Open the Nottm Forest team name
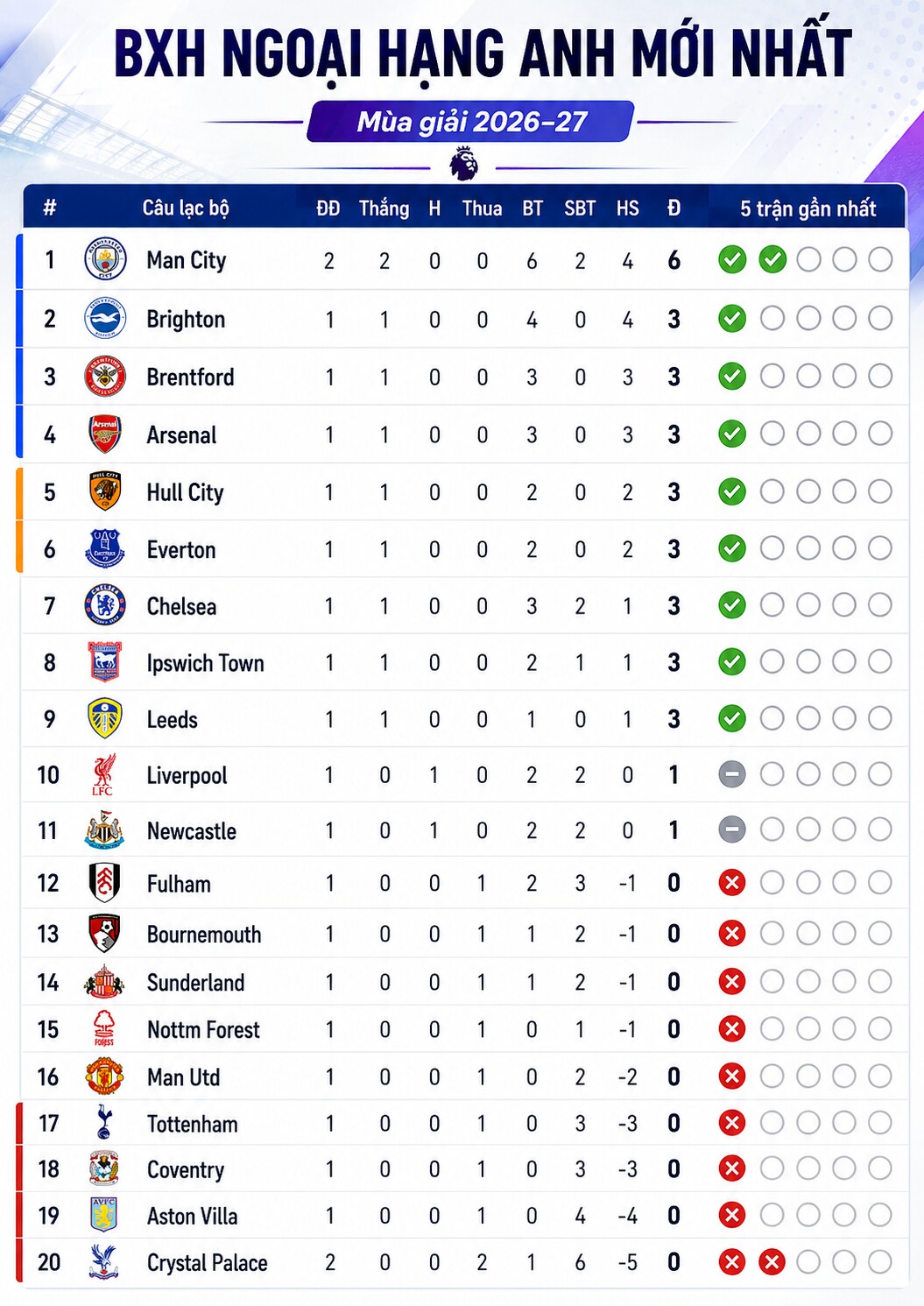 coord(203,1029)
